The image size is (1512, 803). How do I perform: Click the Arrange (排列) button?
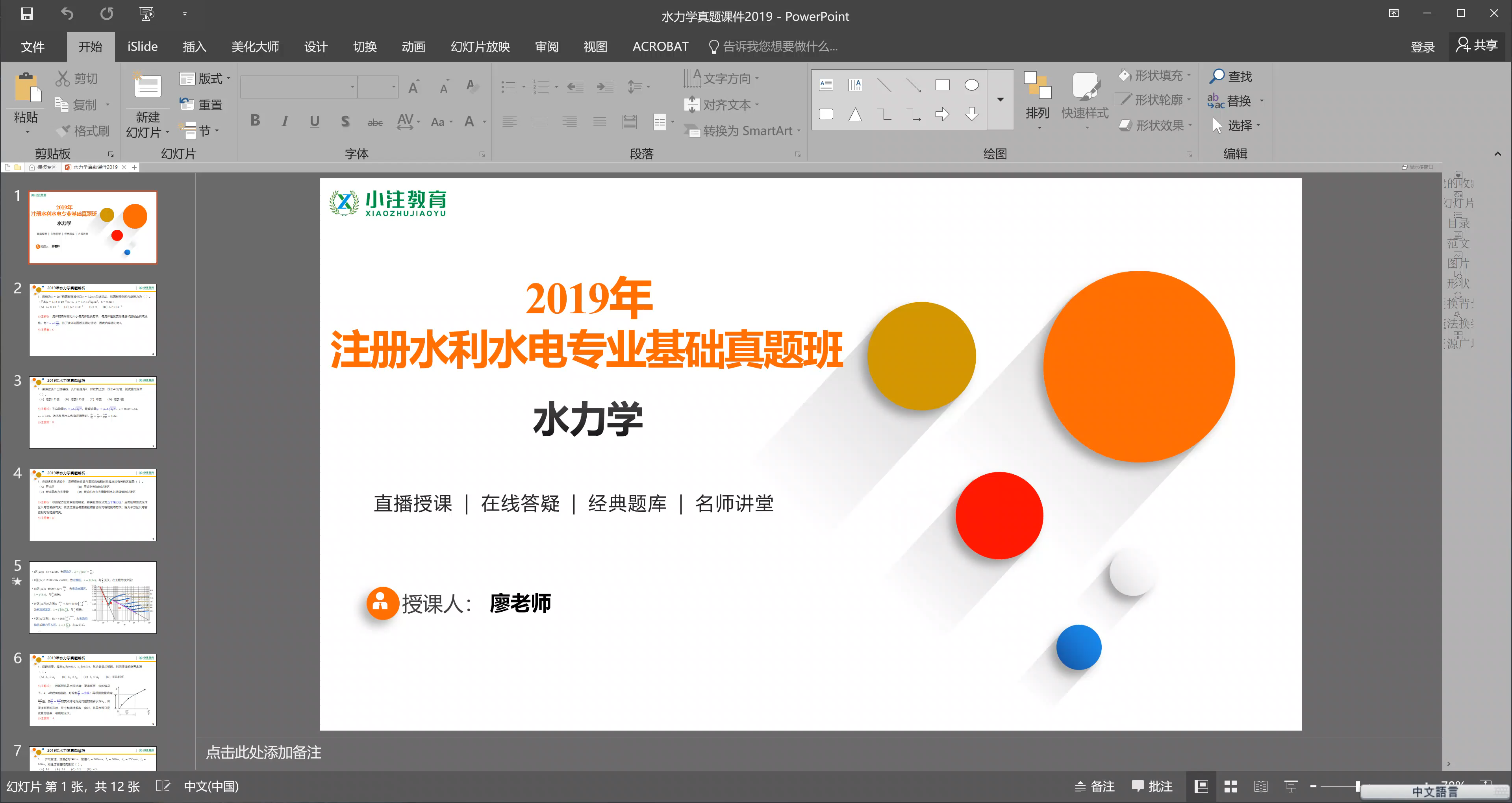coord(1037,97)
